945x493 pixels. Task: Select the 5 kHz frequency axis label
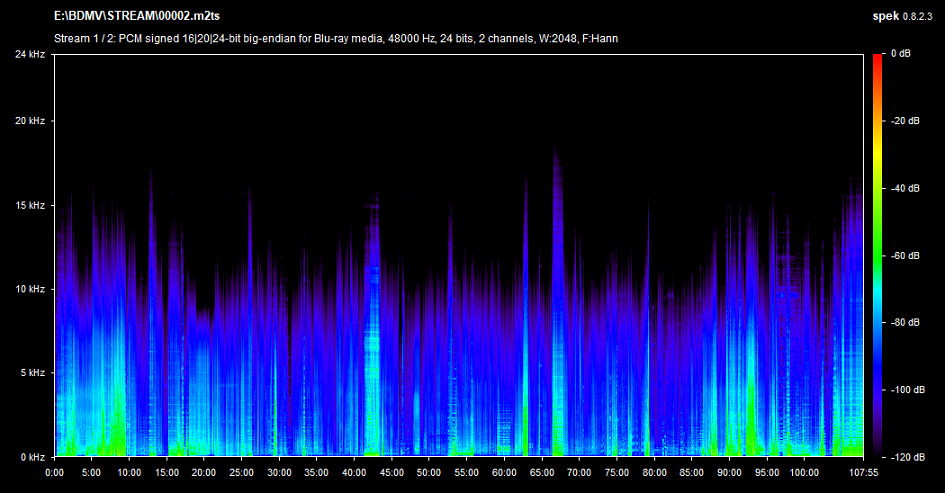coord(31,373)
